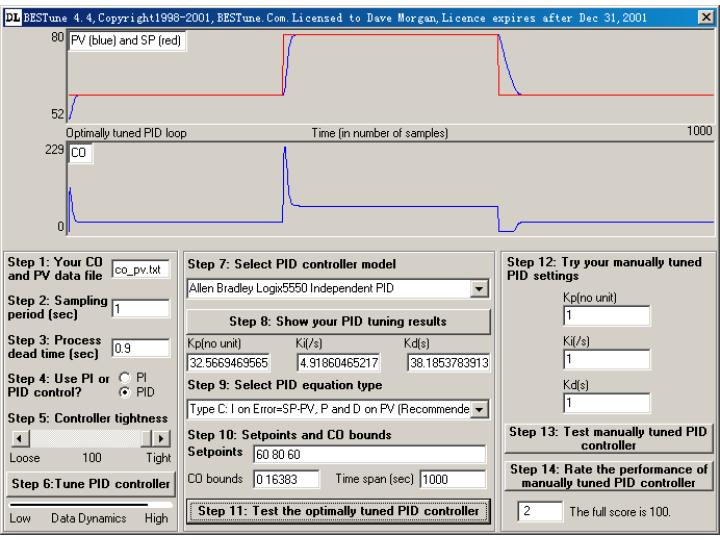Click Step 14: Rate the performance button
Image resolution: width=720 pixels, height=540 pixels.
[x=608, y=476]
